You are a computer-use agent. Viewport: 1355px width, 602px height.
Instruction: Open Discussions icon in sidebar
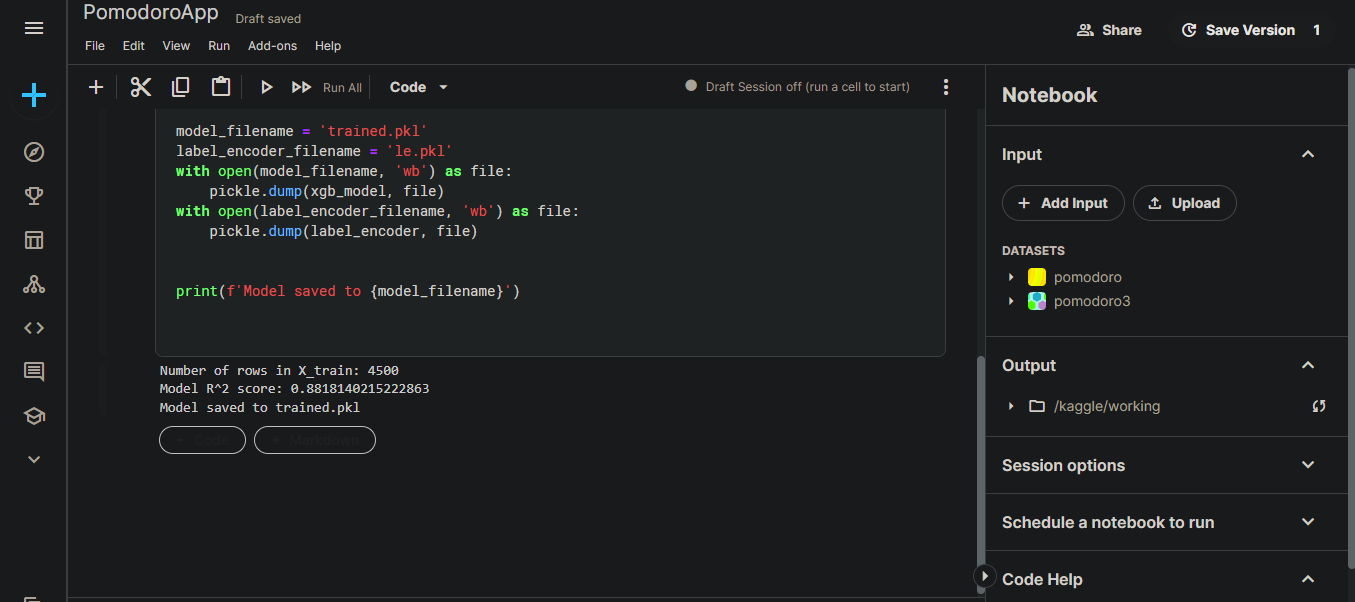(x=34, y=372)
